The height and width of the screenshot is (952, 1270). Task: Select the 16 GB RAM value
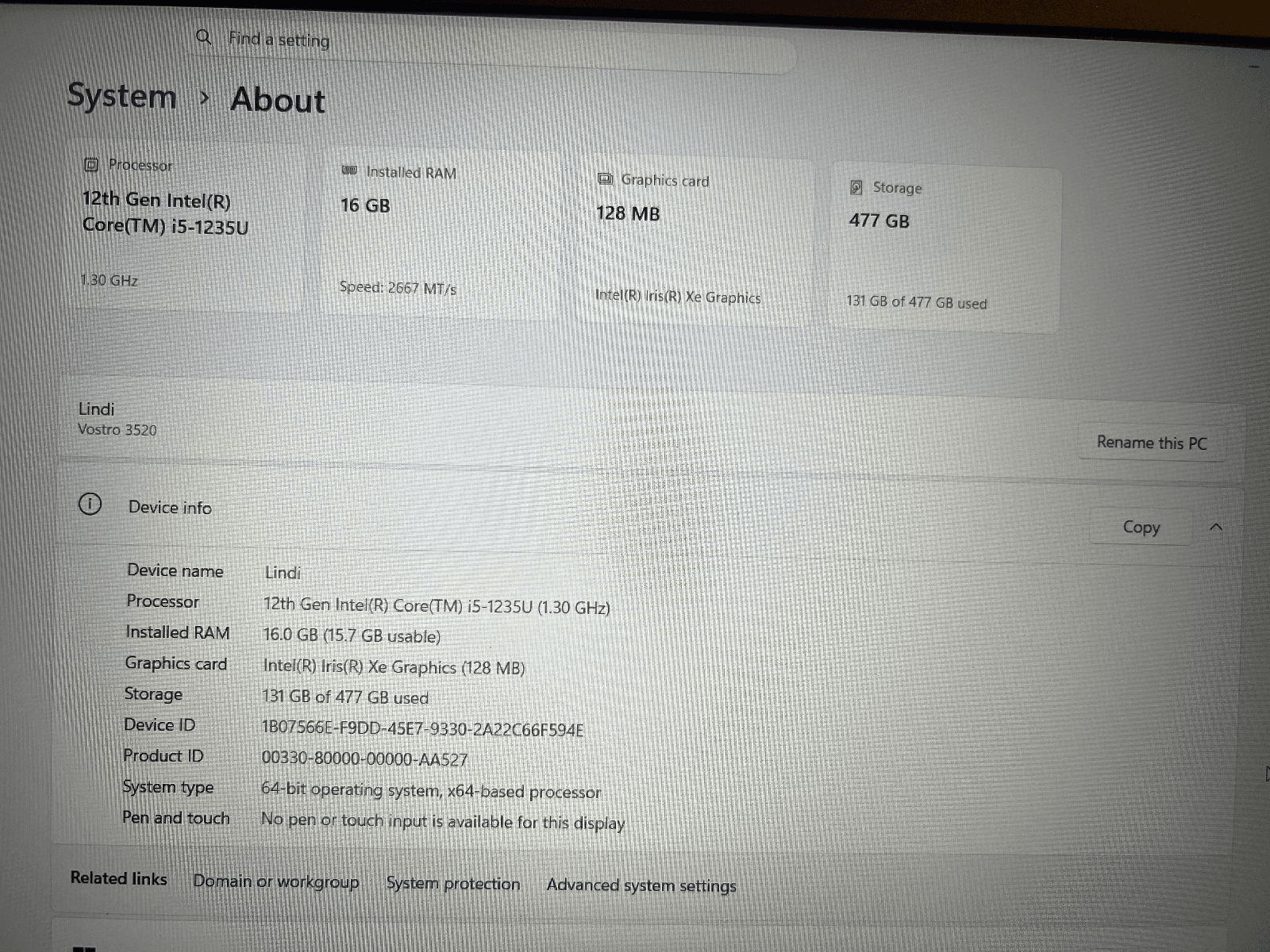click(365, 205)
